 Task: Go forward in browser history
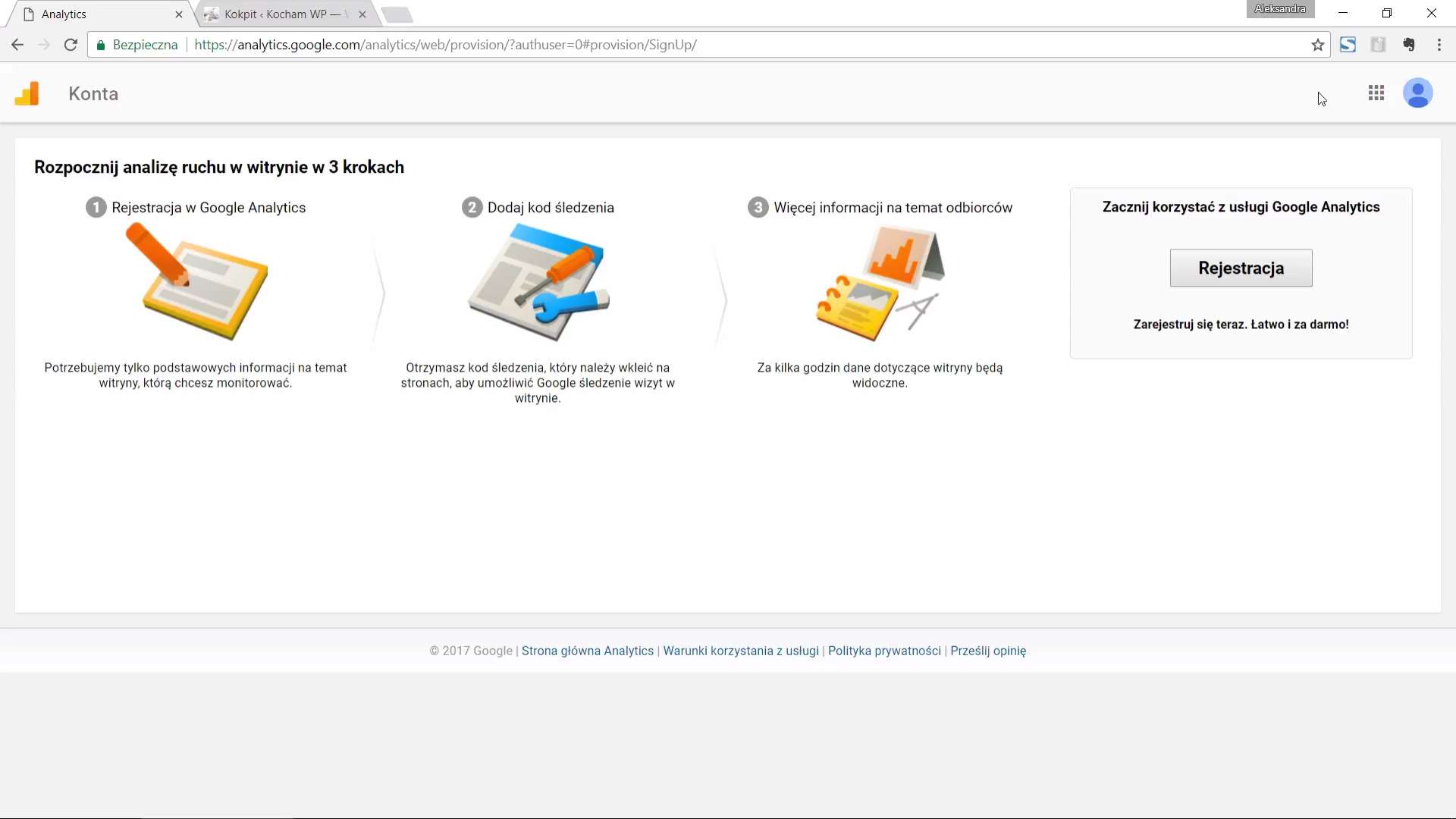click(x=44, y=45)
